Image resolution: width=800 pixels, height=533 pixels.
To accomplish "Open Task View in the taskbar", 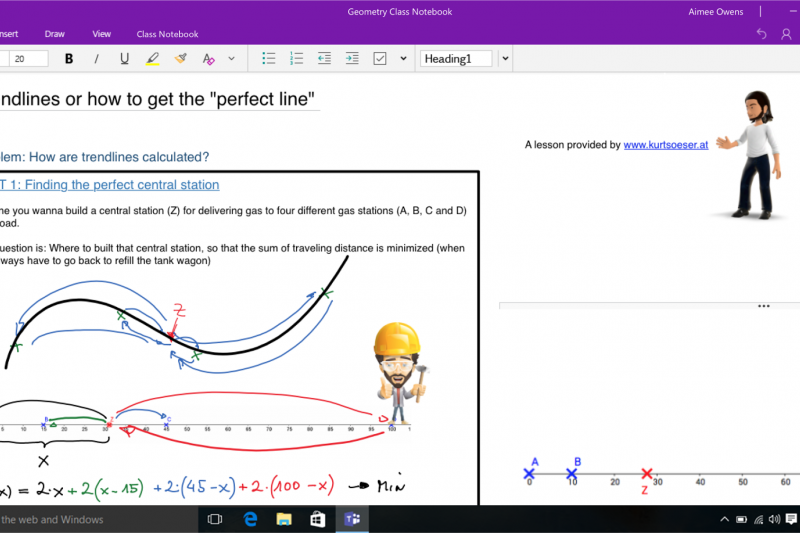I will pyautogui.click(x=215, y=519).
